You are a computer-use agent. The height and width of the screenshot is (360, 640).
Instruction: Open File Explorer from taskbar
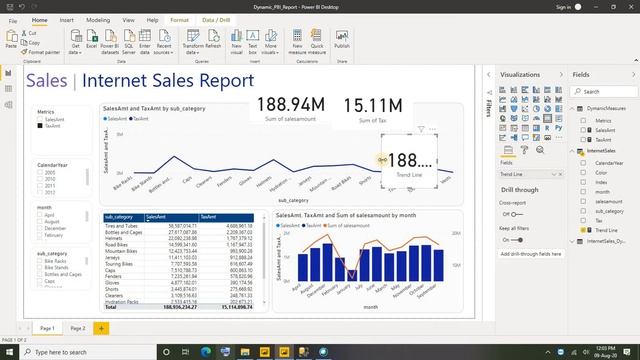[245, 352]
